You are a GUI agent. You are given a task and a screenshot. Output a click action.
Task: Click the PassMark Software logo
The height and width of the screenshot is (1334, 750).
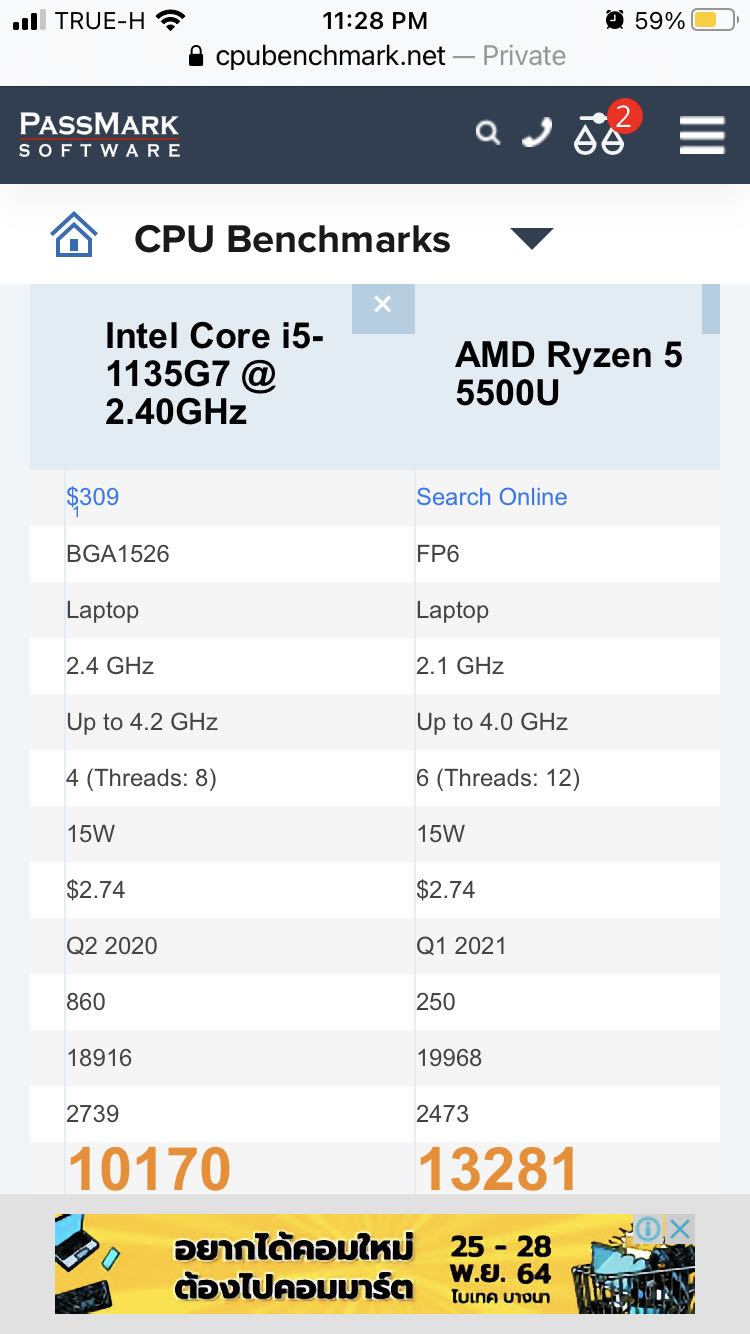[x=99, y=134]
